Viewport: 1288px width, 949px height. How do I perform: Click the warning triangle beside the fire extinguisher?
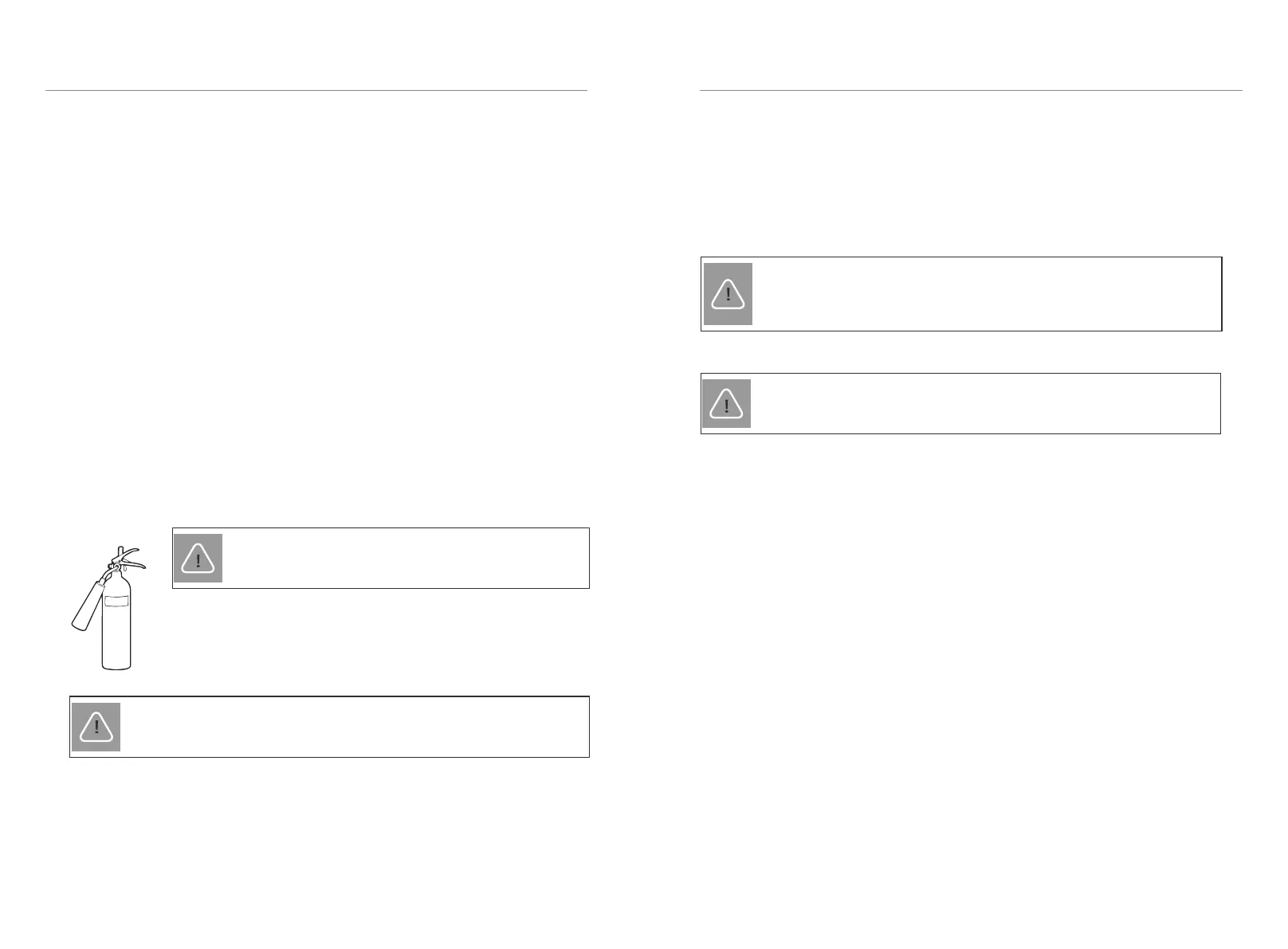pos(198,559)
